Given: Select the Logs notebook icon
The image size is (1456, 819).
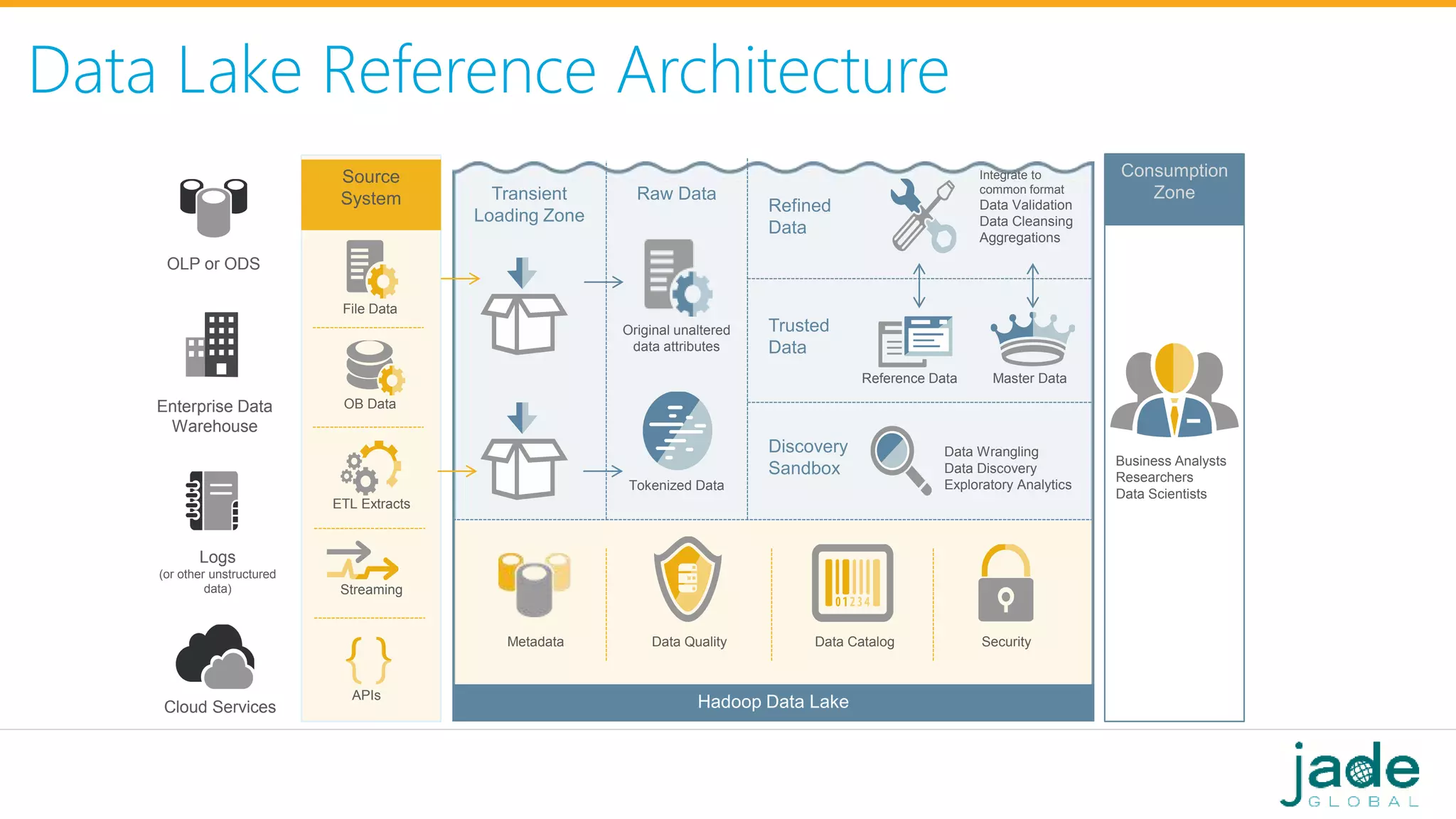Looking at the screenshot, I should pyautogui.click(x=212, y=500).
